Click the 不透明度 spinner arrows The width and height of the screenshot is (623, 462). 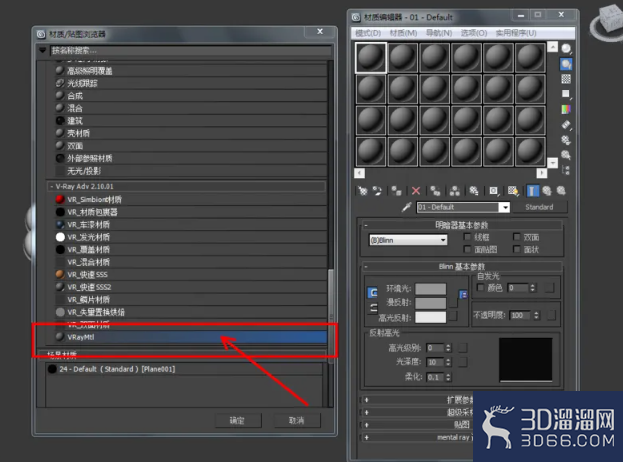click(x=536, y=315)
